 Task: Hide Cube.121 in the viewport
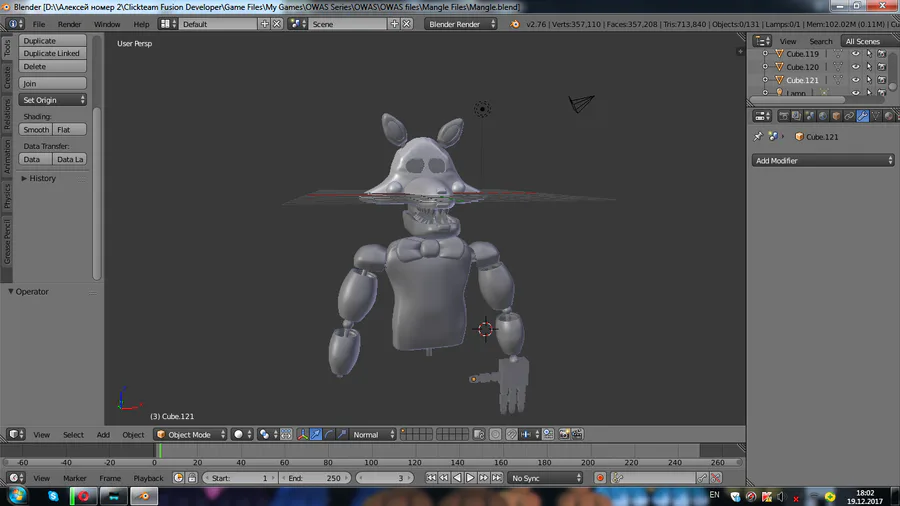coord(855,80)
